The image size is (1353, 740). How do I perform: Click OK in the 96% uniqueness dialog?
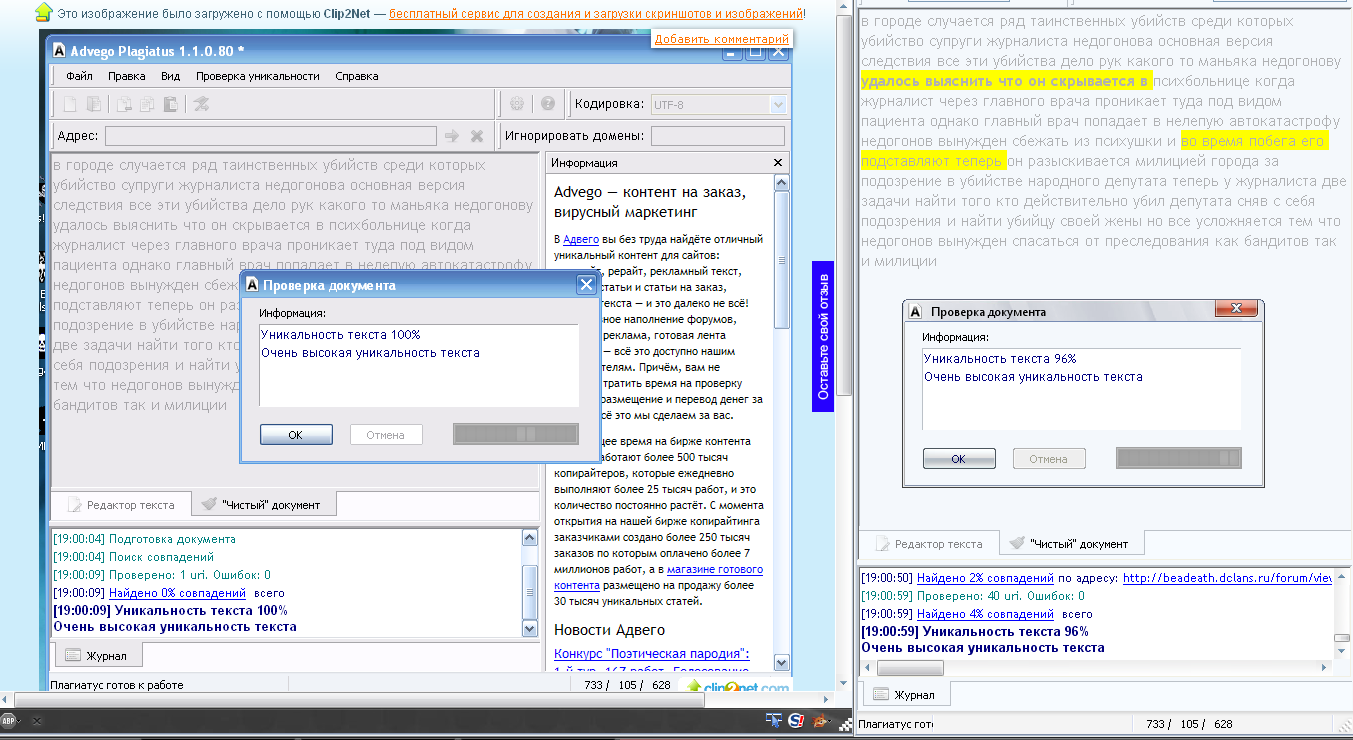coord(959,459)
